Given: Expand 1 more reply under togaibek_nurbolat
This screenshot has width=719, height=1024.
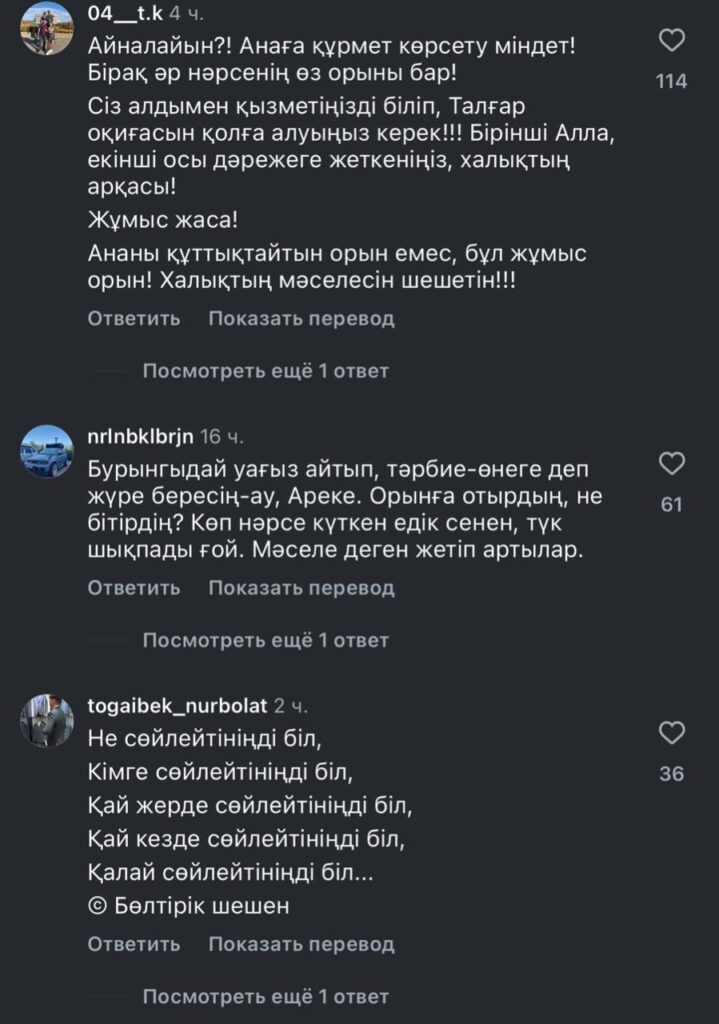Looking at the screenshot, I should pyautogui.click(x=265, y=996).
